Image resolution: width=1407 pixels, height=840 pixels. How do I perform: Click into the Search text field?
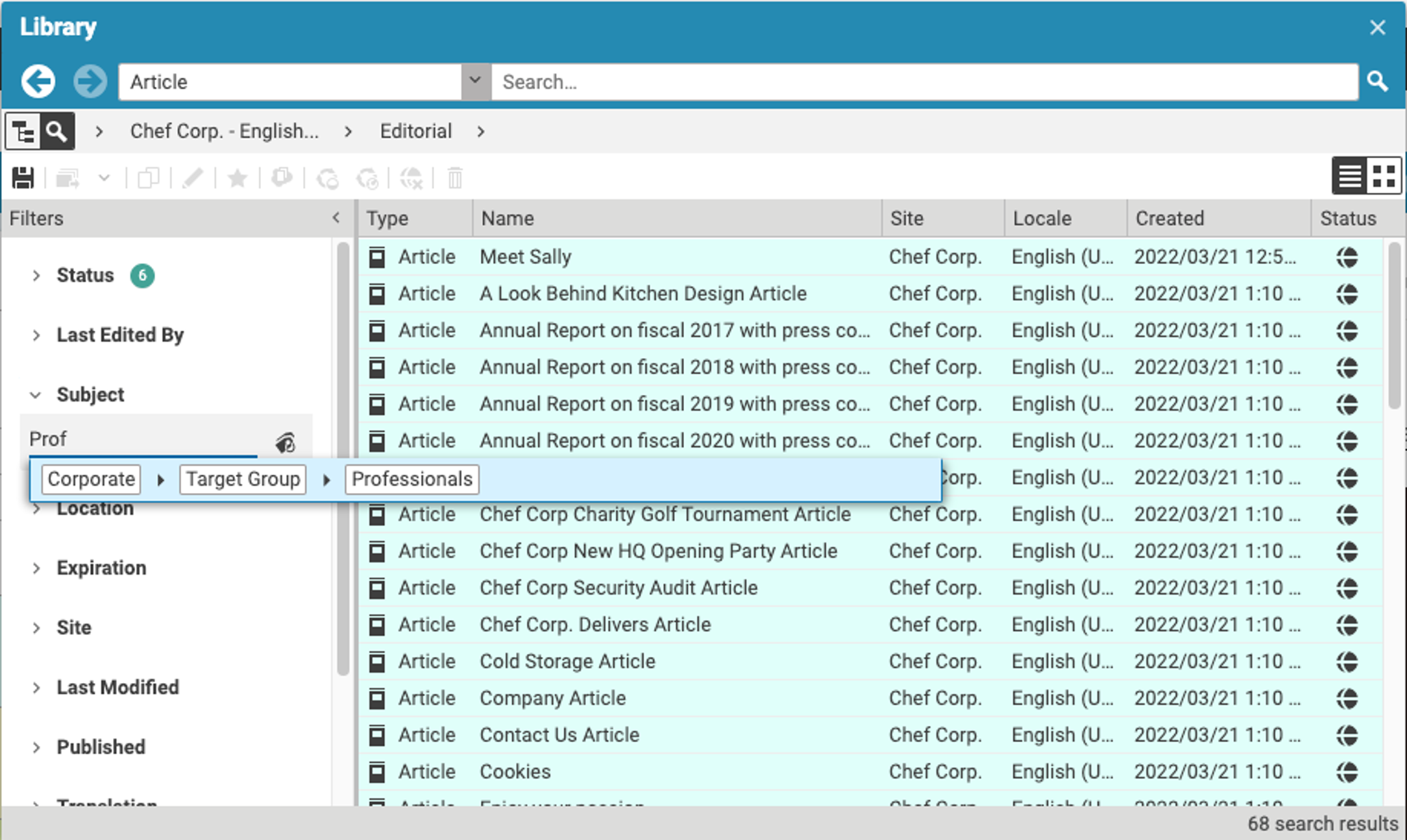pos(922,82)
